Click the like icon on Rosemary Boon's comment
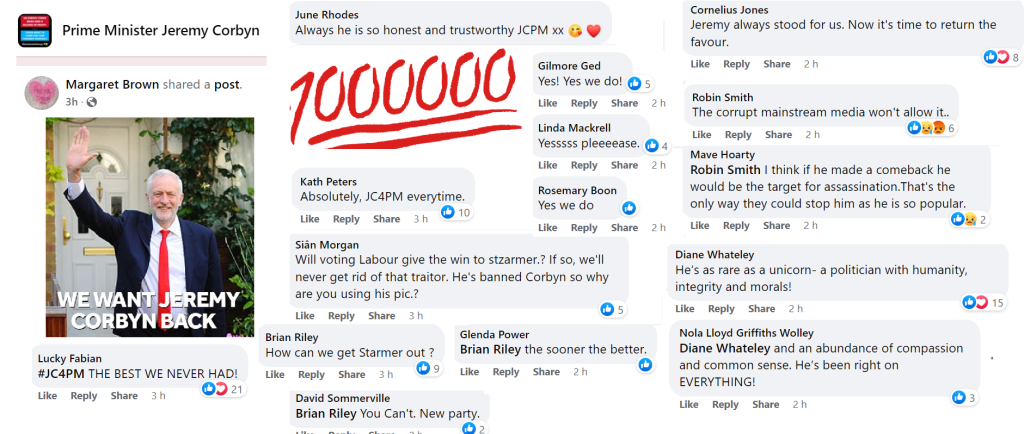Screen dimensions: 1024x434 coord(629,208)
